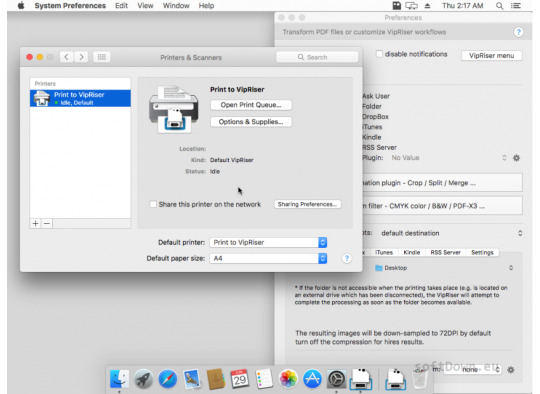Open default destination dropdown
The height and width of the screenshot is (394, 540).
pyautogui.click(x=451, y=233)
